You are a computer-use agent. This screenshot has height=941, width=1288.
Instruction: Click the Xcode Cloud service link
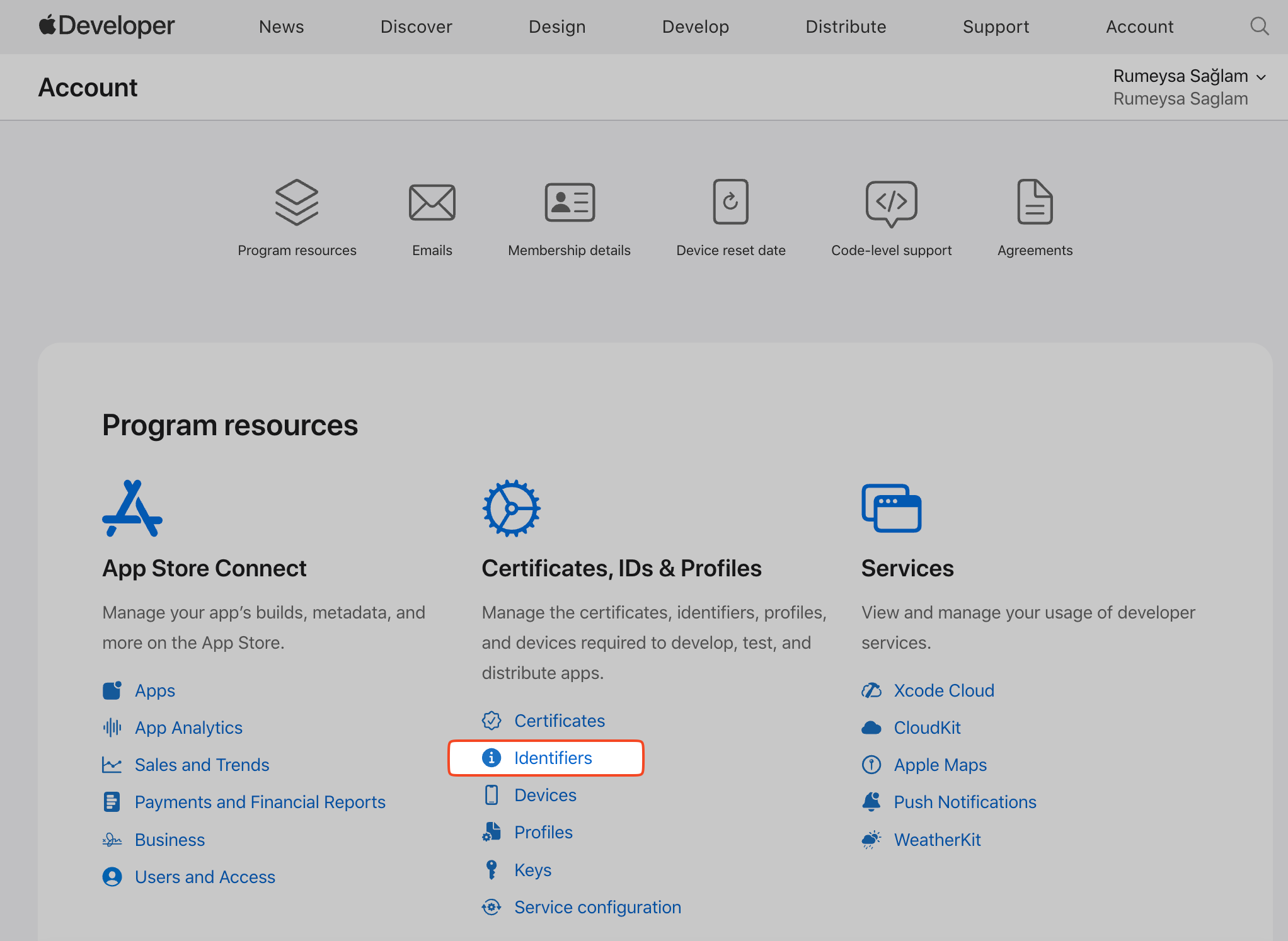[943, 690]
